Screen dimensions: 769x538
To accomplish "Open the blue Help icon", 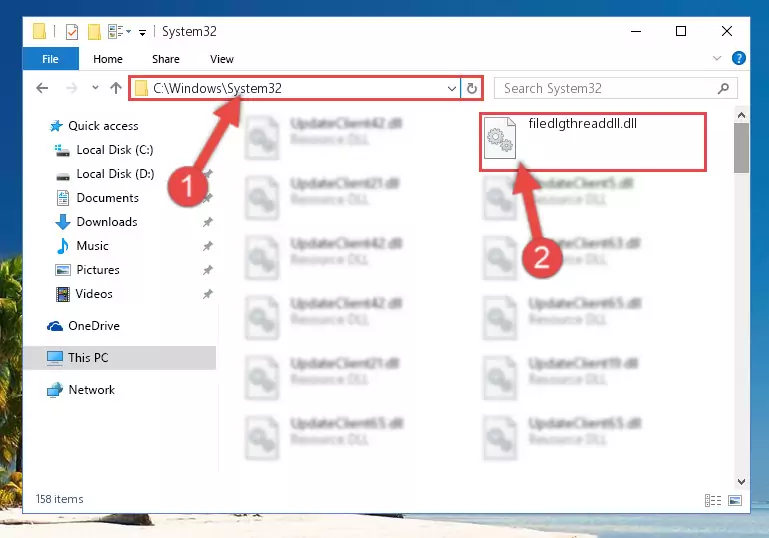I will [739, 58].
